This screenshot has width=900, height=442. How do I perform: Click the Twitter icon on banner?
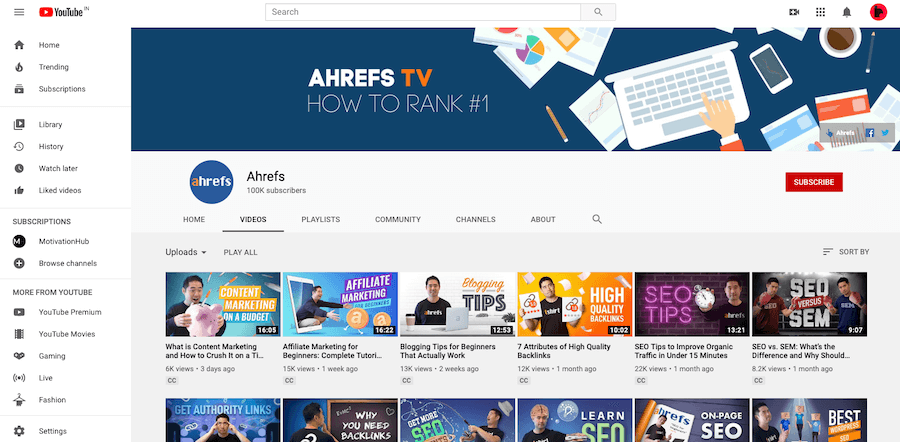(x=885, y=133)
